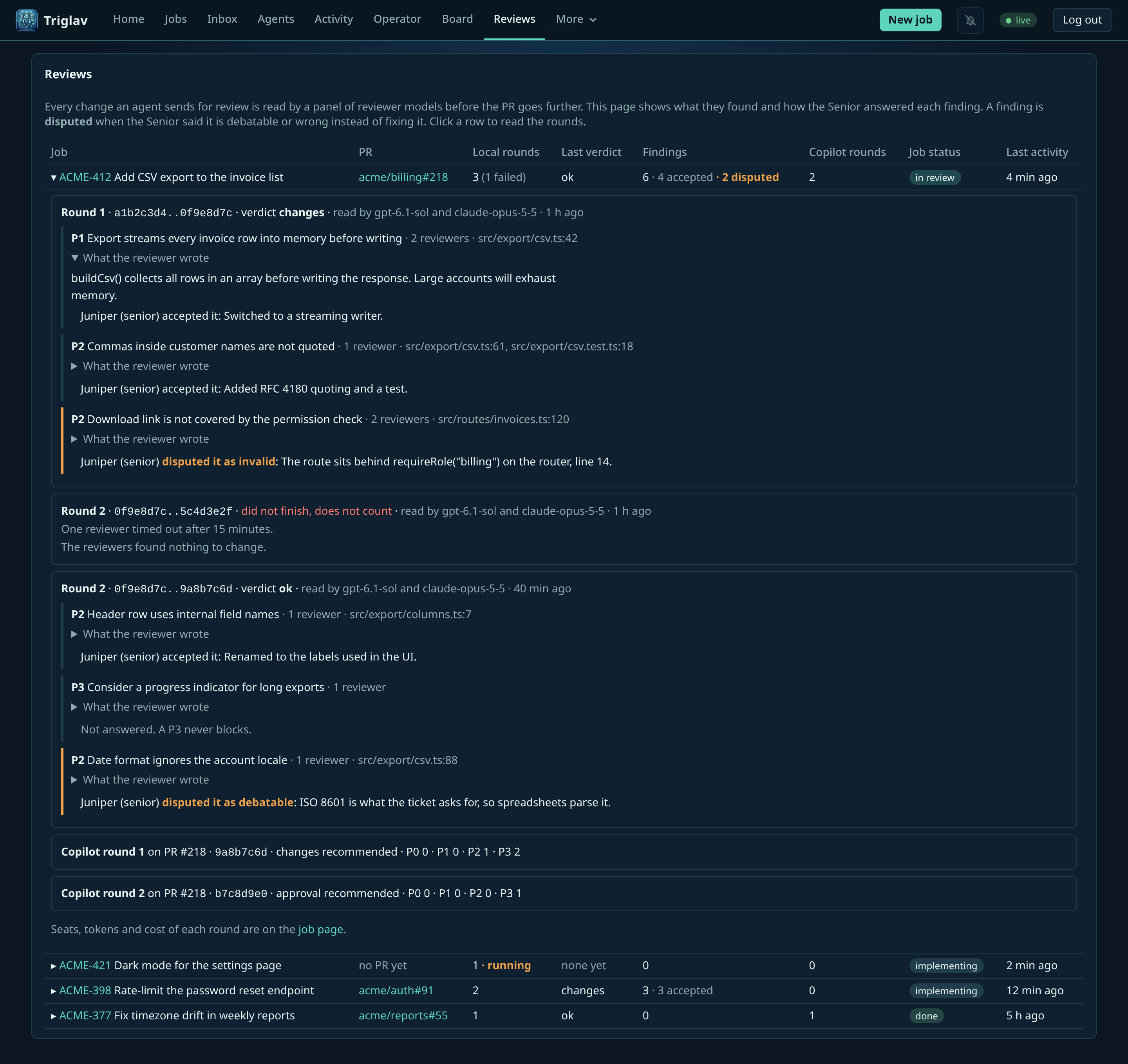Collapse the ACME-412 job row

click(x=53, y=177)
